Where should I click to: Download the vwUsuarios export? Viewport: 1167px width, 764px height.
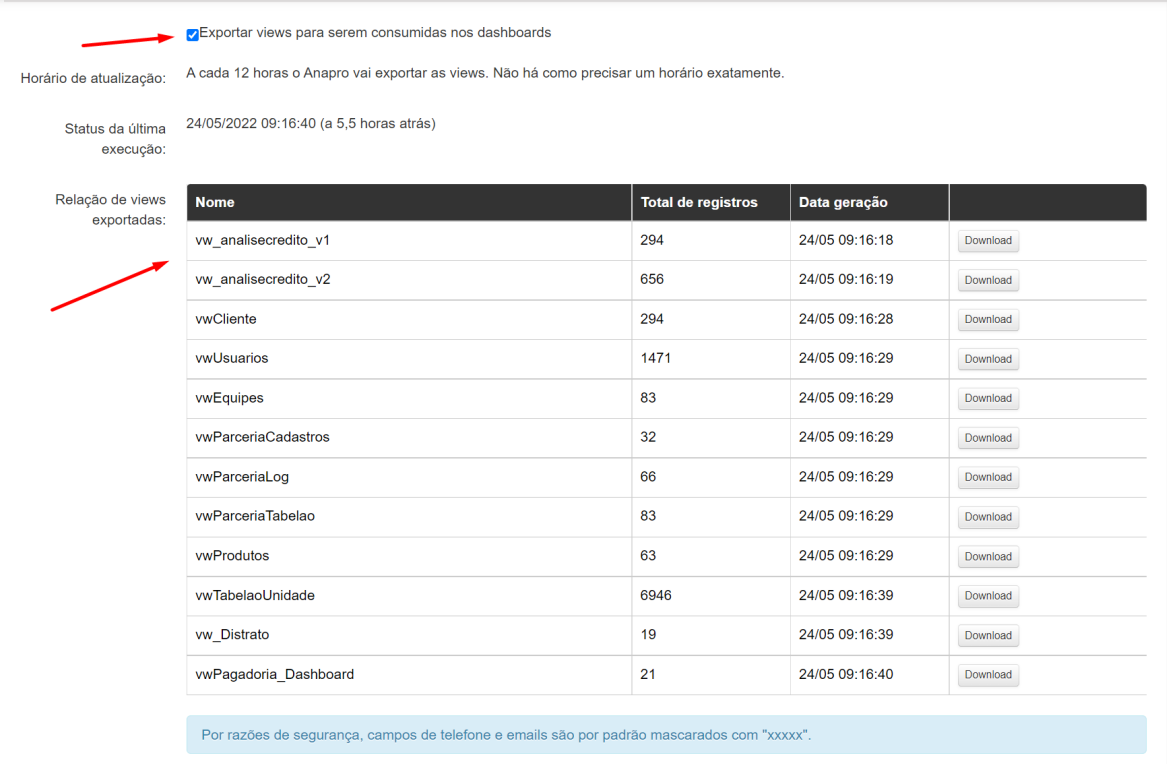click(988, 359)
